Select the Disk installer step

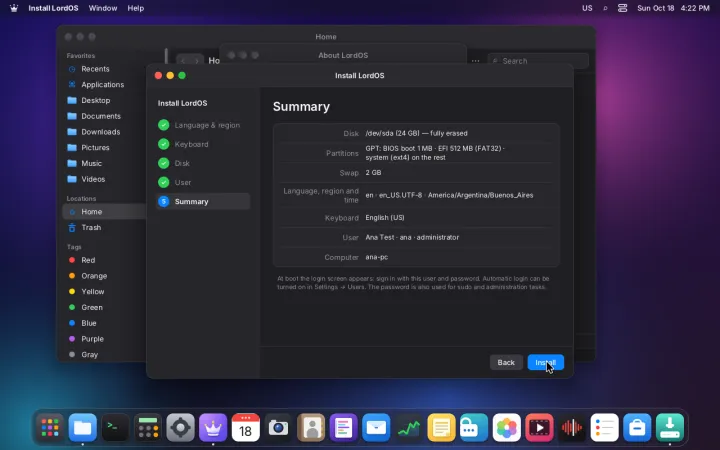(203, 163)
